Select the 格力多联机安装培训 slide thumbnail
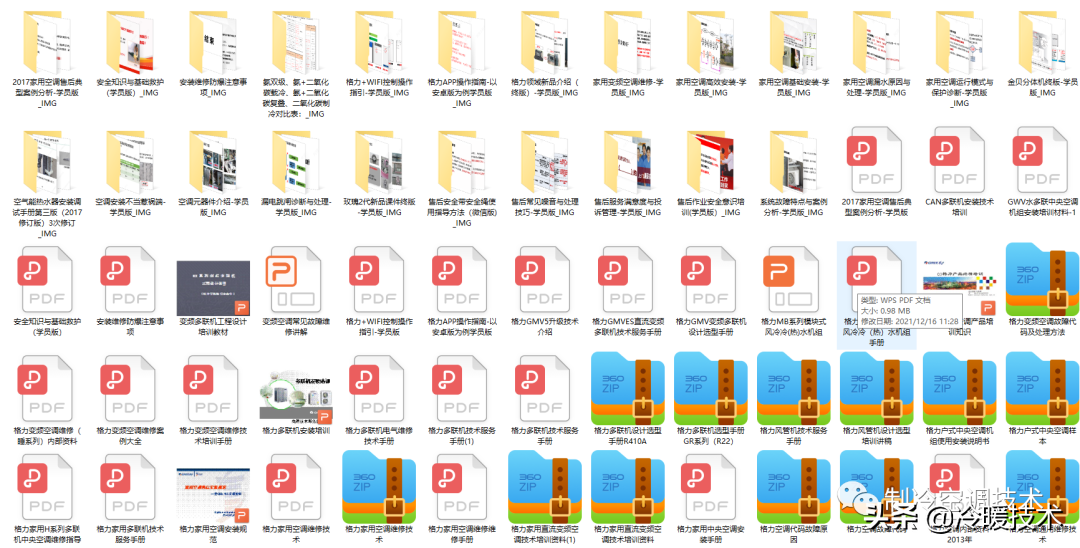The height and width of the screenshot is (548, 1080). pyautogui.click(x=296, y=397)
